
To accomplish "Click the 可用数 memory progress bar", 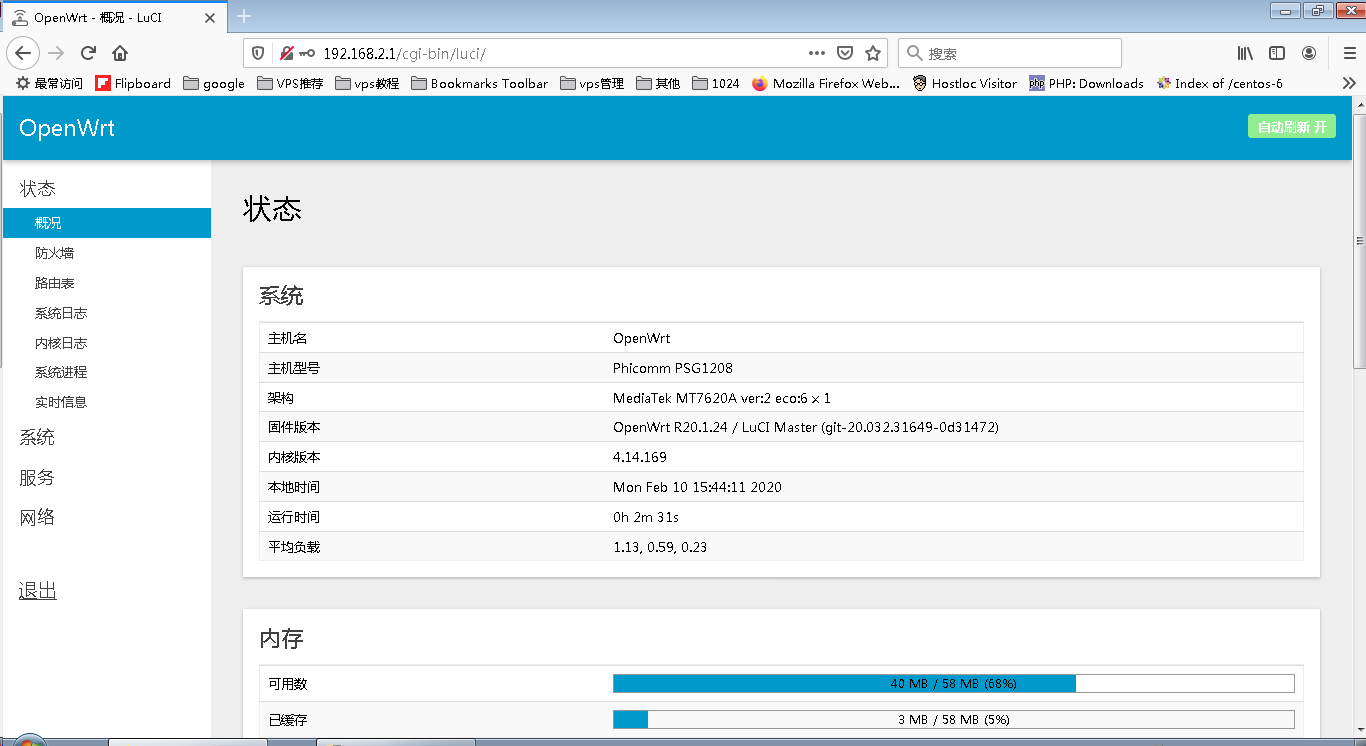I will pos(953,683).
